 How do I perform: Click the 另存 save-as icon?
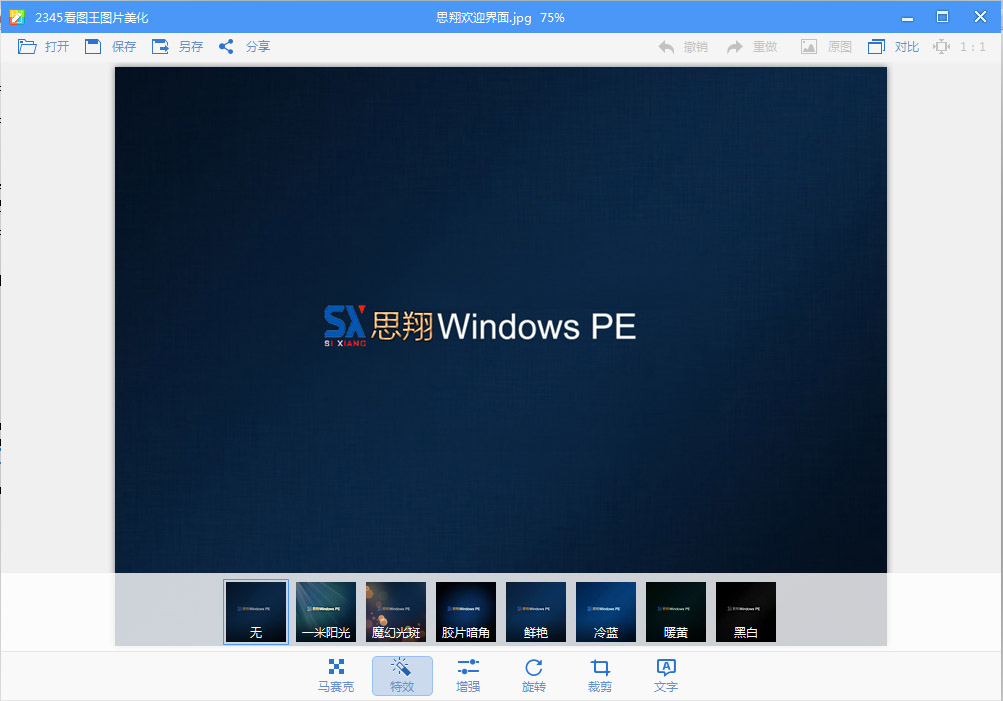(x=160, y=47)
